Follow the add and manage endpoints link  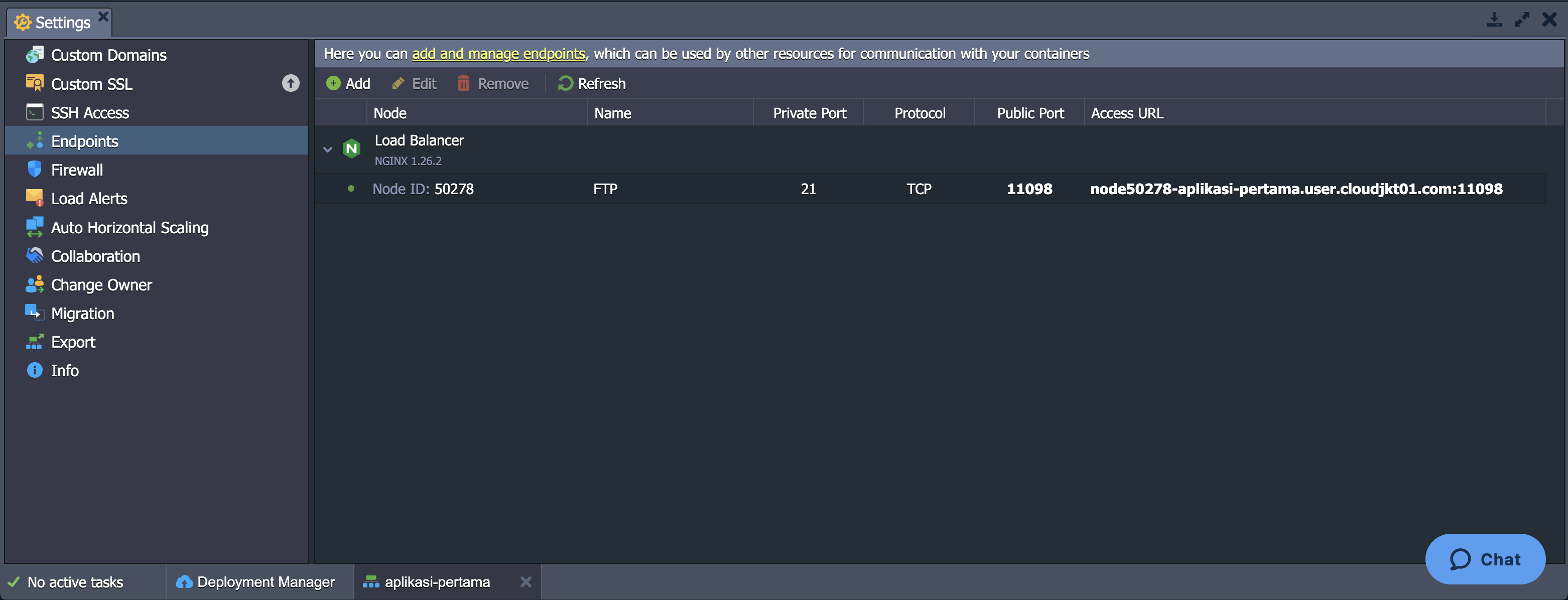click(x=498, y=54)
